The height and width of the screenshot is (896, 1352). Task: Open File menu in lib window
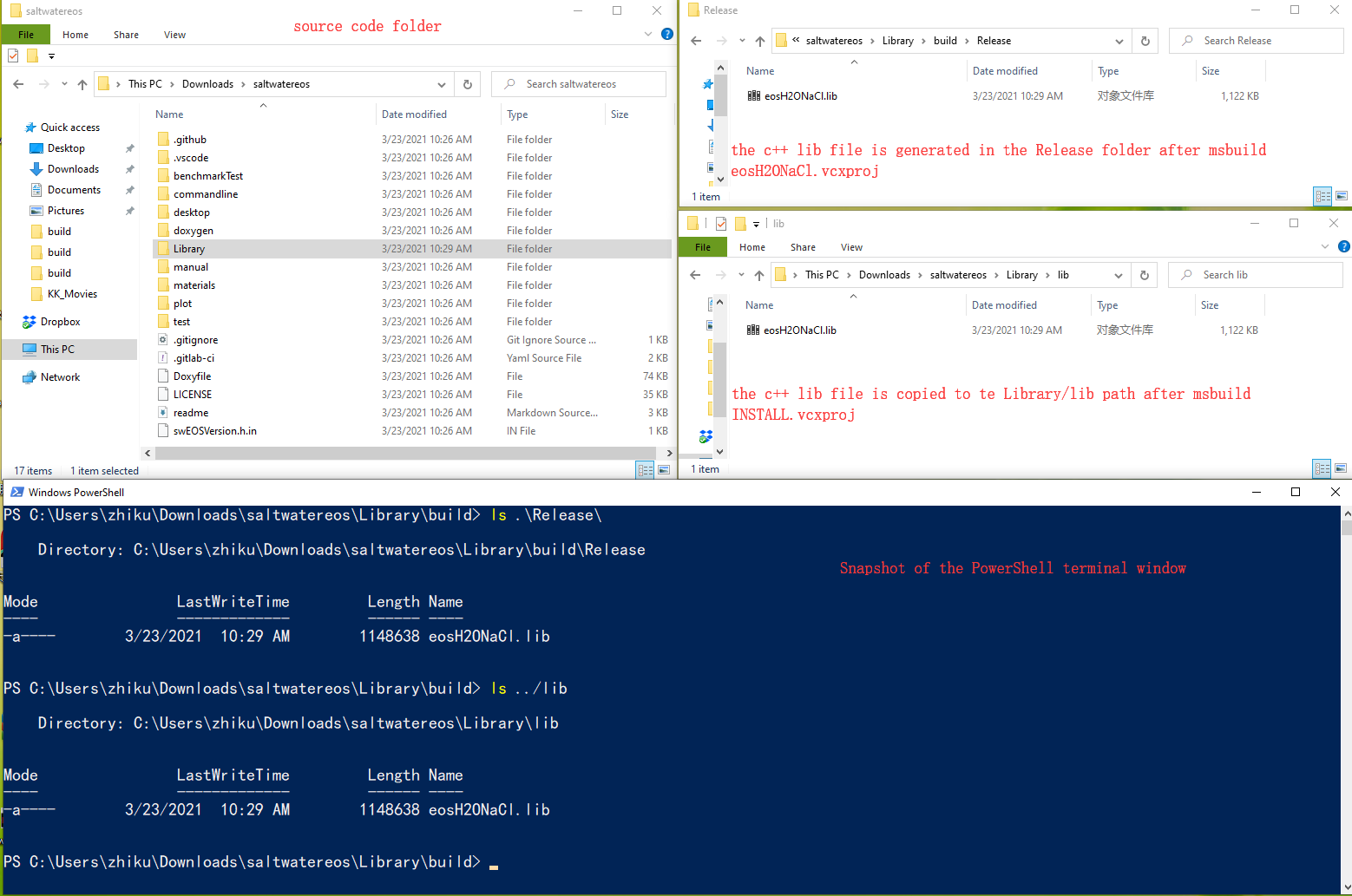pyautogui.click(x=703, y=247)
